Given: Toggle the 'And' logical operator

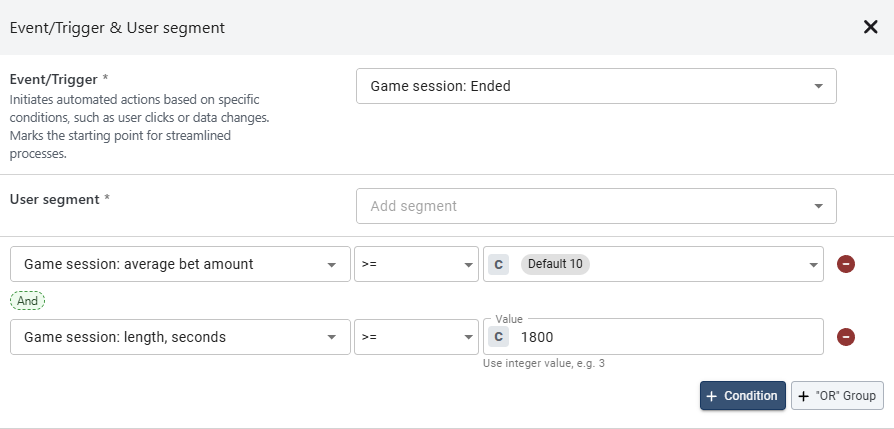Looking at the screenshot, I should pyautogui.click(x=28, y=300).
